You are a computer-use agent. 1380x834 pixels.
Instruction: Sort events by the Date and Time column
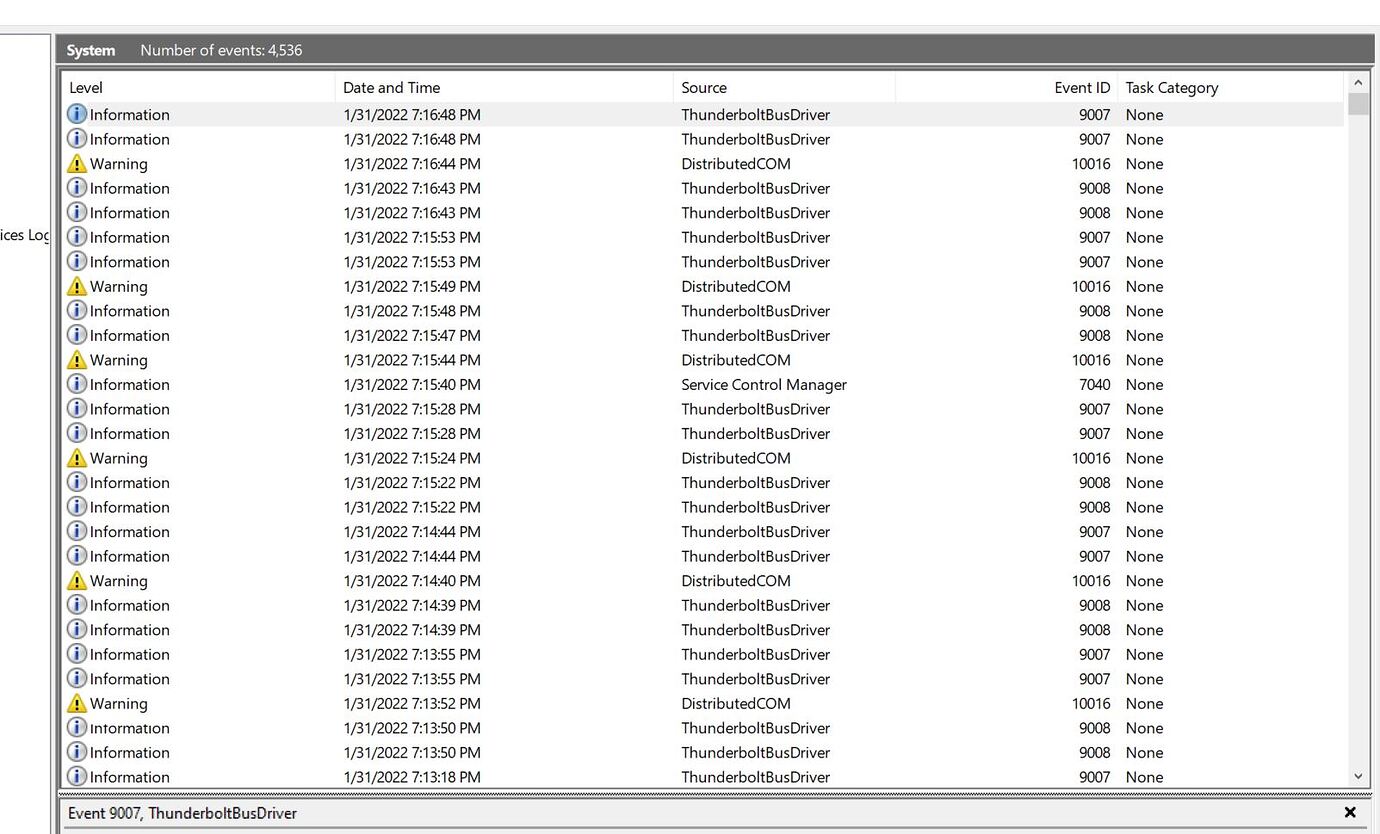pos(392,87)
